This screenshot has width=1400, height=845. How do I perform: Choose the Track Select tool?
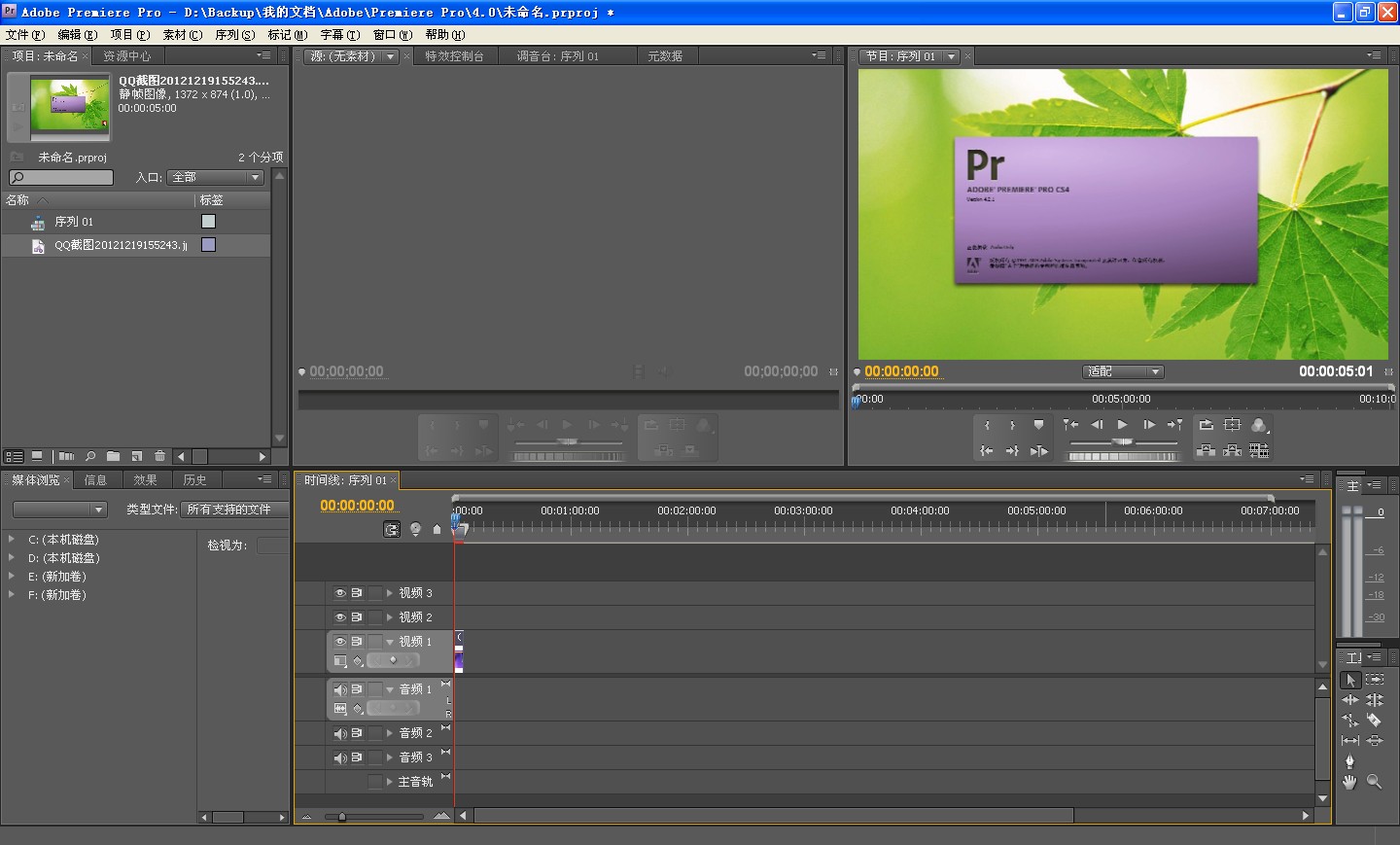1374,680
